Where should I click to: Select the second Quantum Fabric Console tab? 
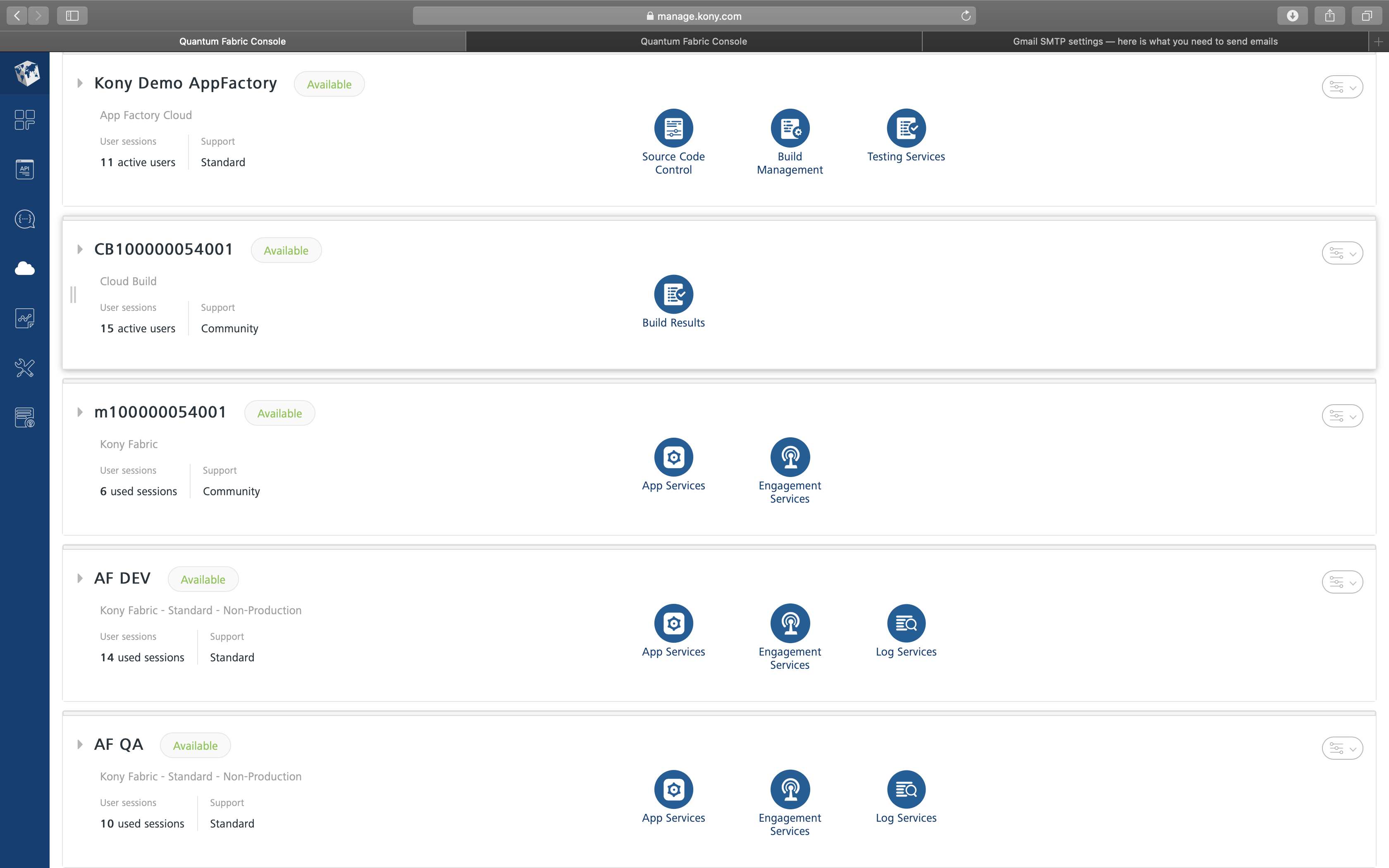(x=693, y=41)
